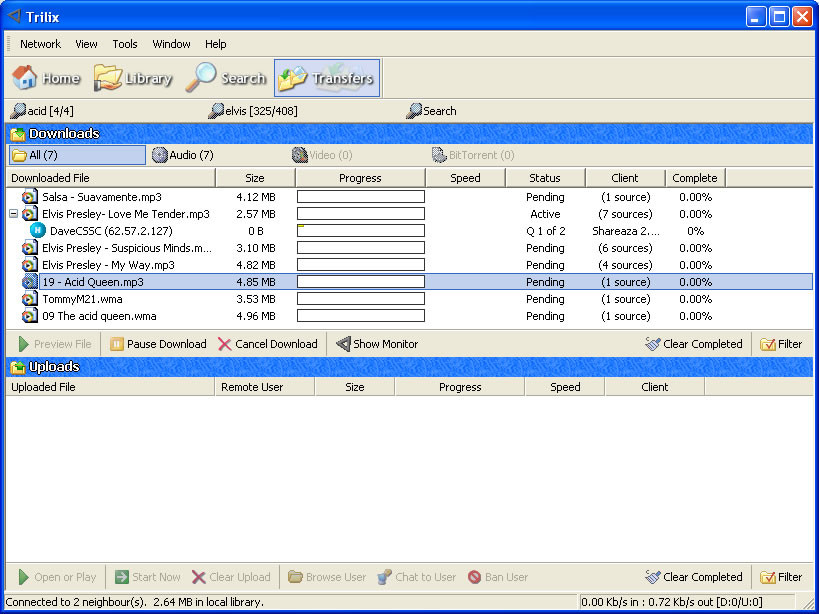Screen dimensions: 819x614
Task: Click Chat to User button
Action: click(x=417, y=577)
